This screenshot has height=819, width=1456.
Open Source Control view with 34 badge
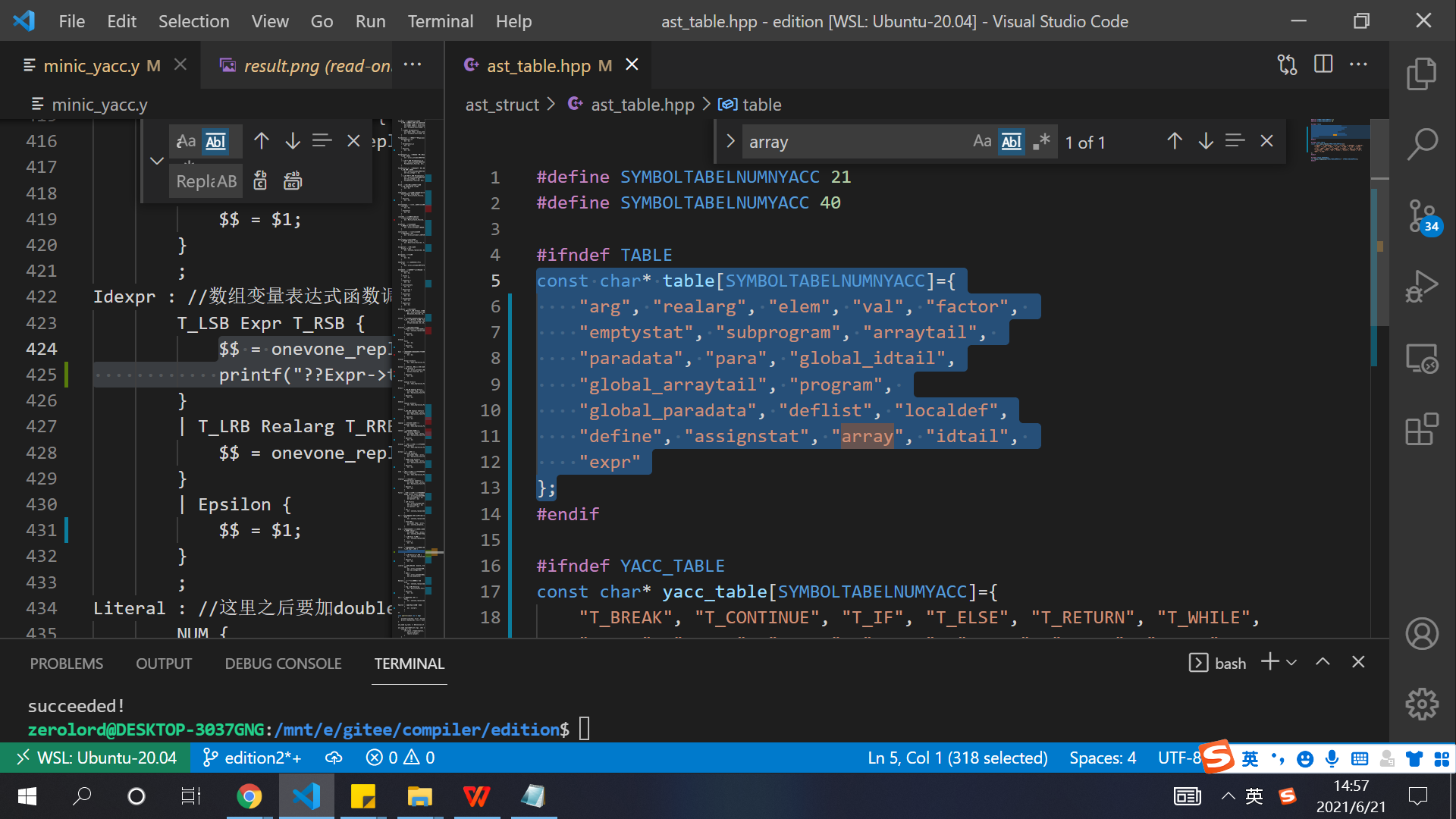tap(1421, 217)
